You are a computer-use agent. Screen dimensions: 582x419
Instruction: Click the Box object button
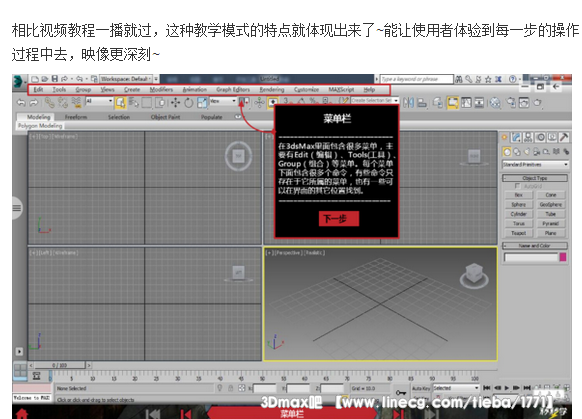519,195
